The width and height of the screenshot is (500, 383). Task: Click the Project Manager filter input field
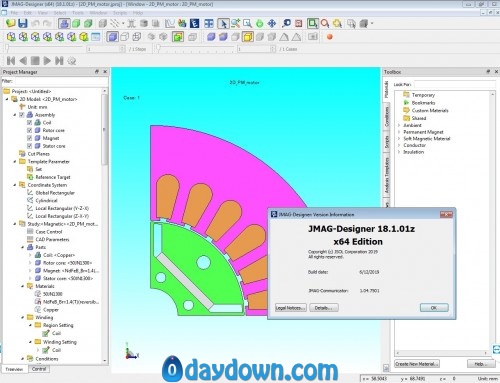(x=61, y=81)
